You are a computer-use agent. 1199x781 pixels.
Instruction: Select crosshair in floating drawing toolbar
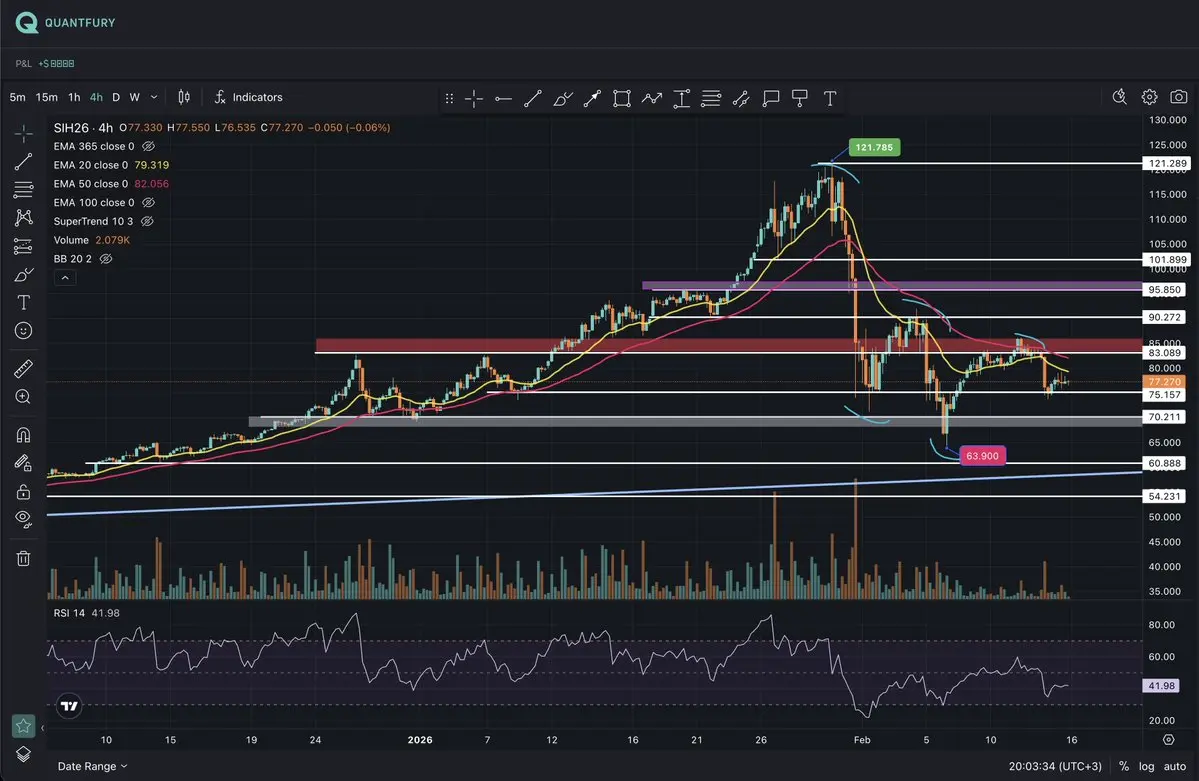[x=474, y=99]
